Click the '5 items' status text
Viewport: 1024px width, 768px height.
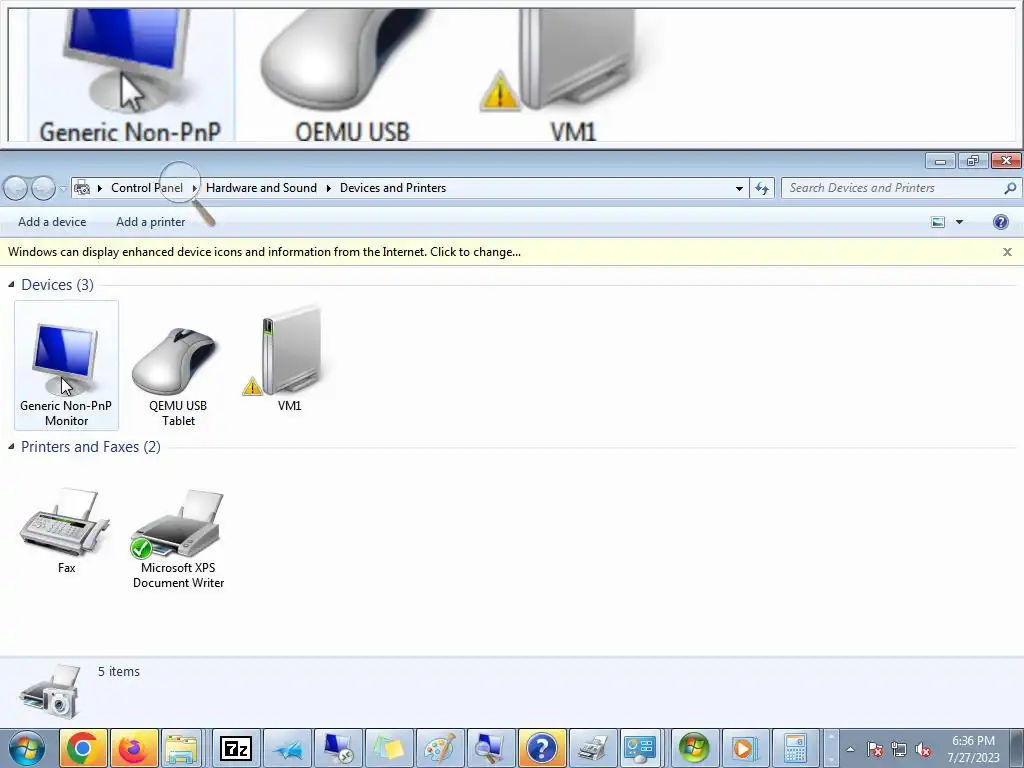(119, 671)
